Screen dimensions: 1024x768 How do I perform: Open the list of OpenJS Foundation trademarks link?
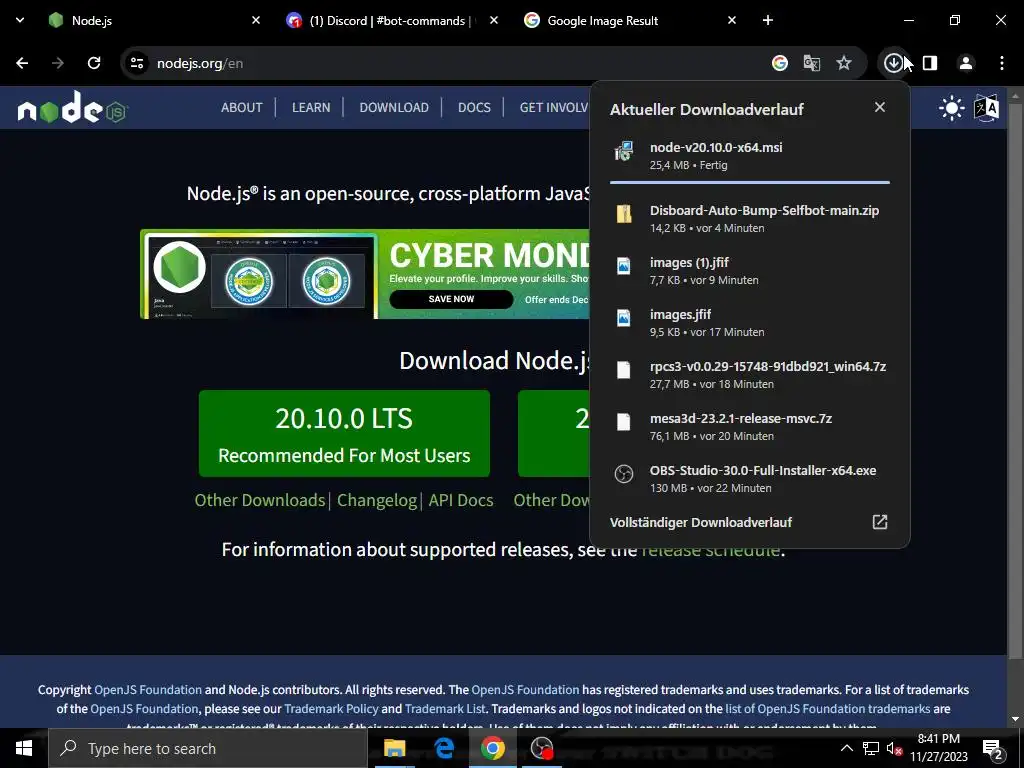[x=827, y=709]
